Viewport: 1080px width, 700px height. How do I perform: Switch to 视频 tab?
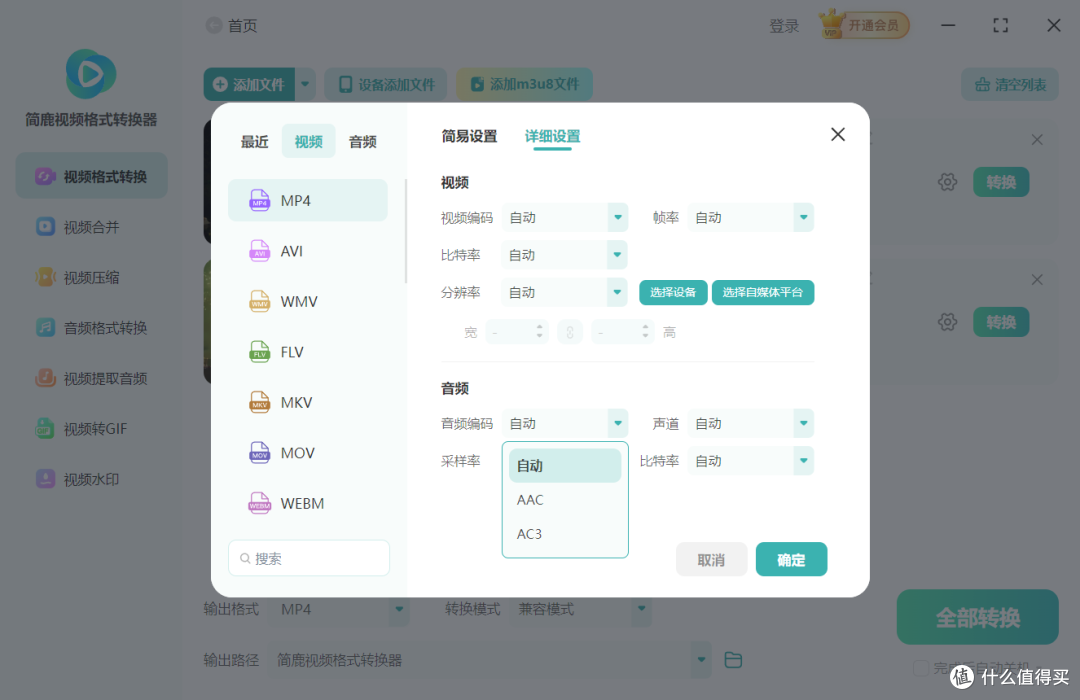(309, 141)
